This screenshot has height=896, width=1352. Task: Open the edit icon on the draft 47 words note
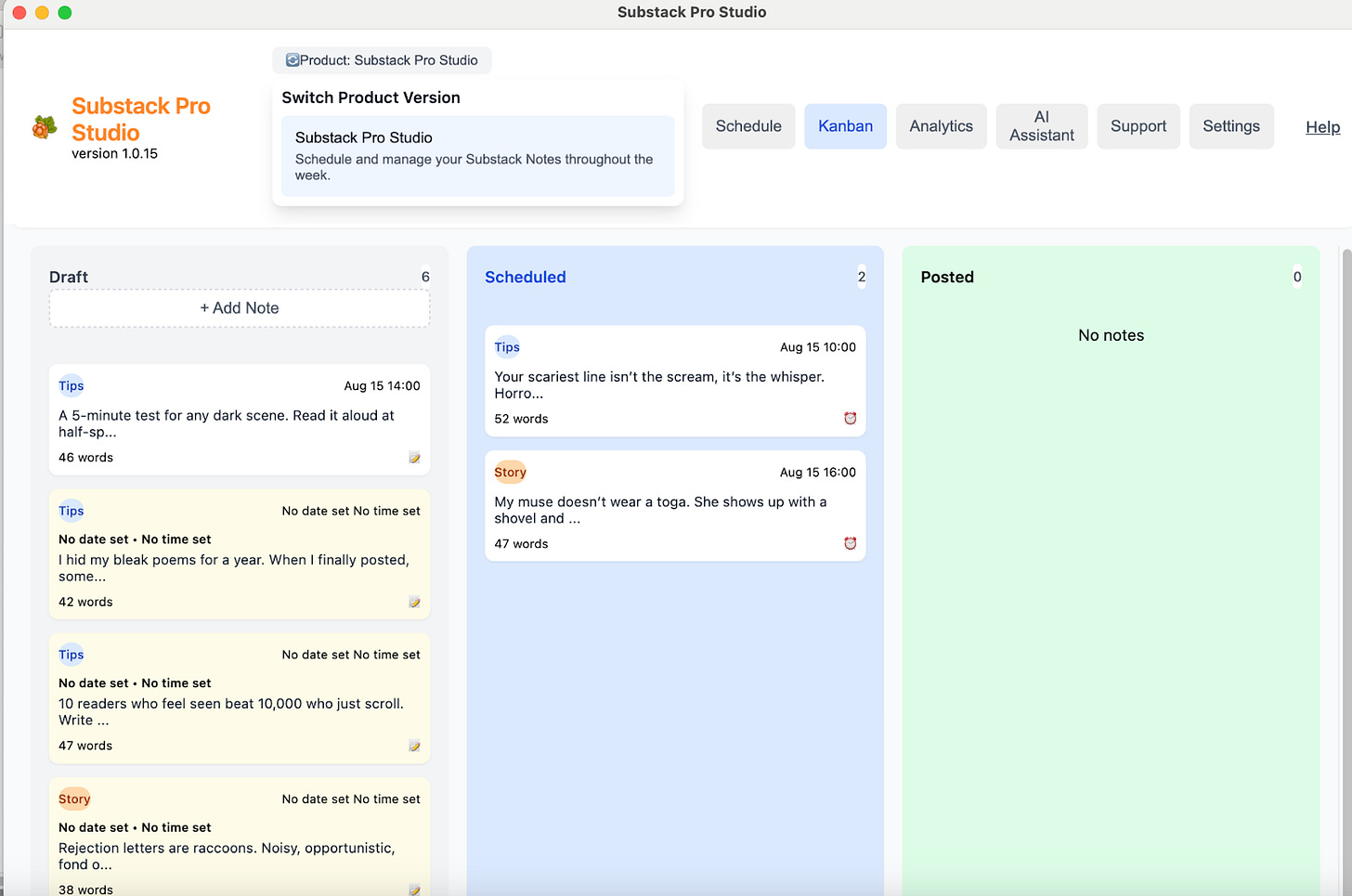pos(414,747)
